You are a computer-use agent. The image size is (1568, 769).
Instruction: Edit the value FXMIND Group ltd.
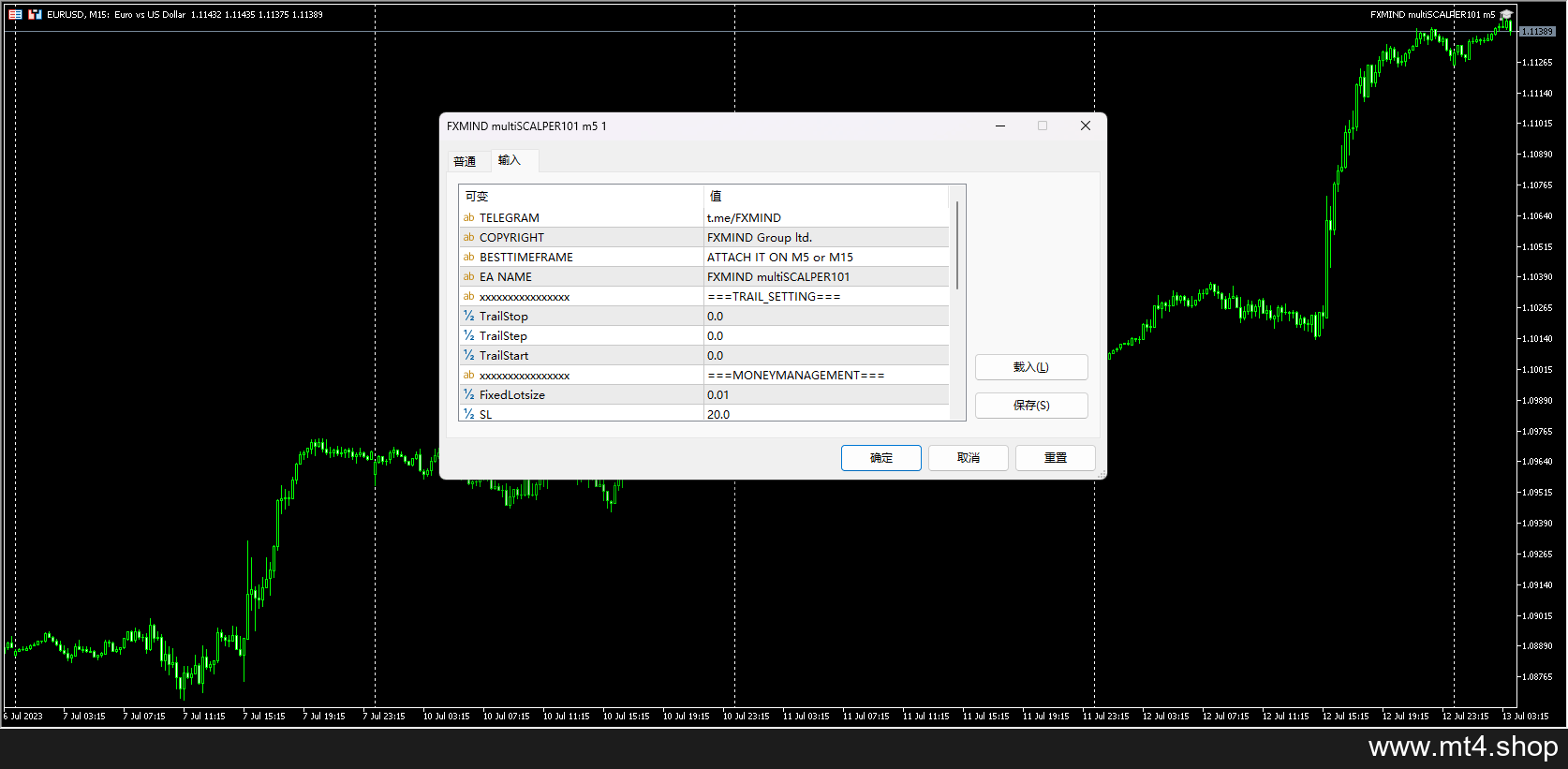pyautogui.click(x=826, y=237)
